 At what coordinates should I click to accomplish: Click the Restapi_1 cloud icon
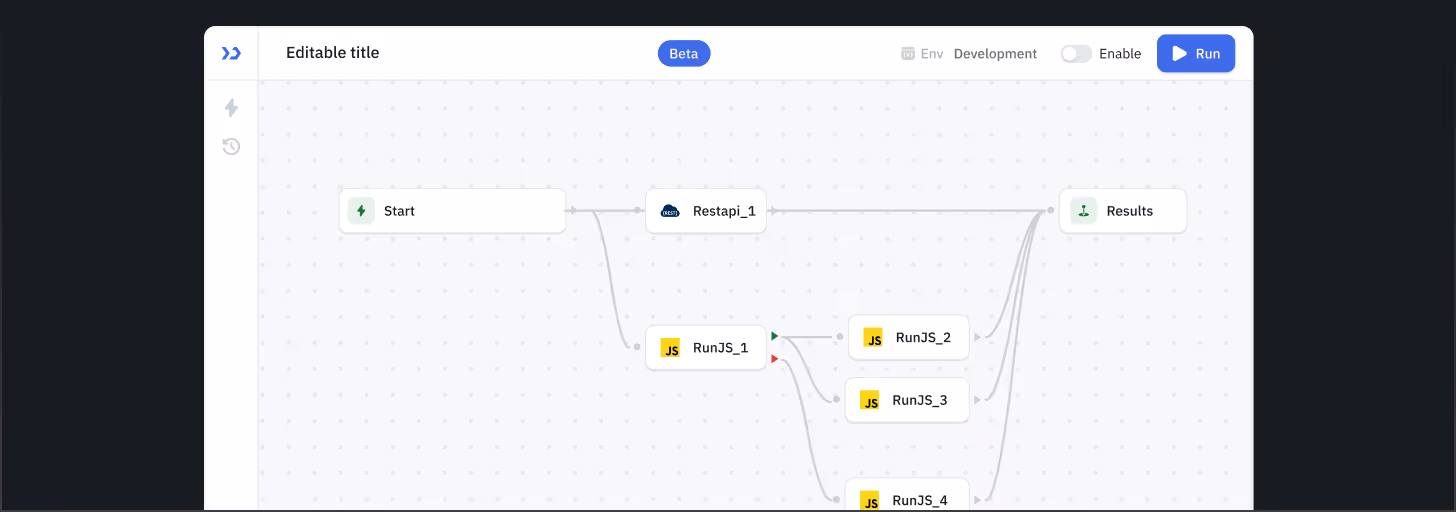pos(670,211)
